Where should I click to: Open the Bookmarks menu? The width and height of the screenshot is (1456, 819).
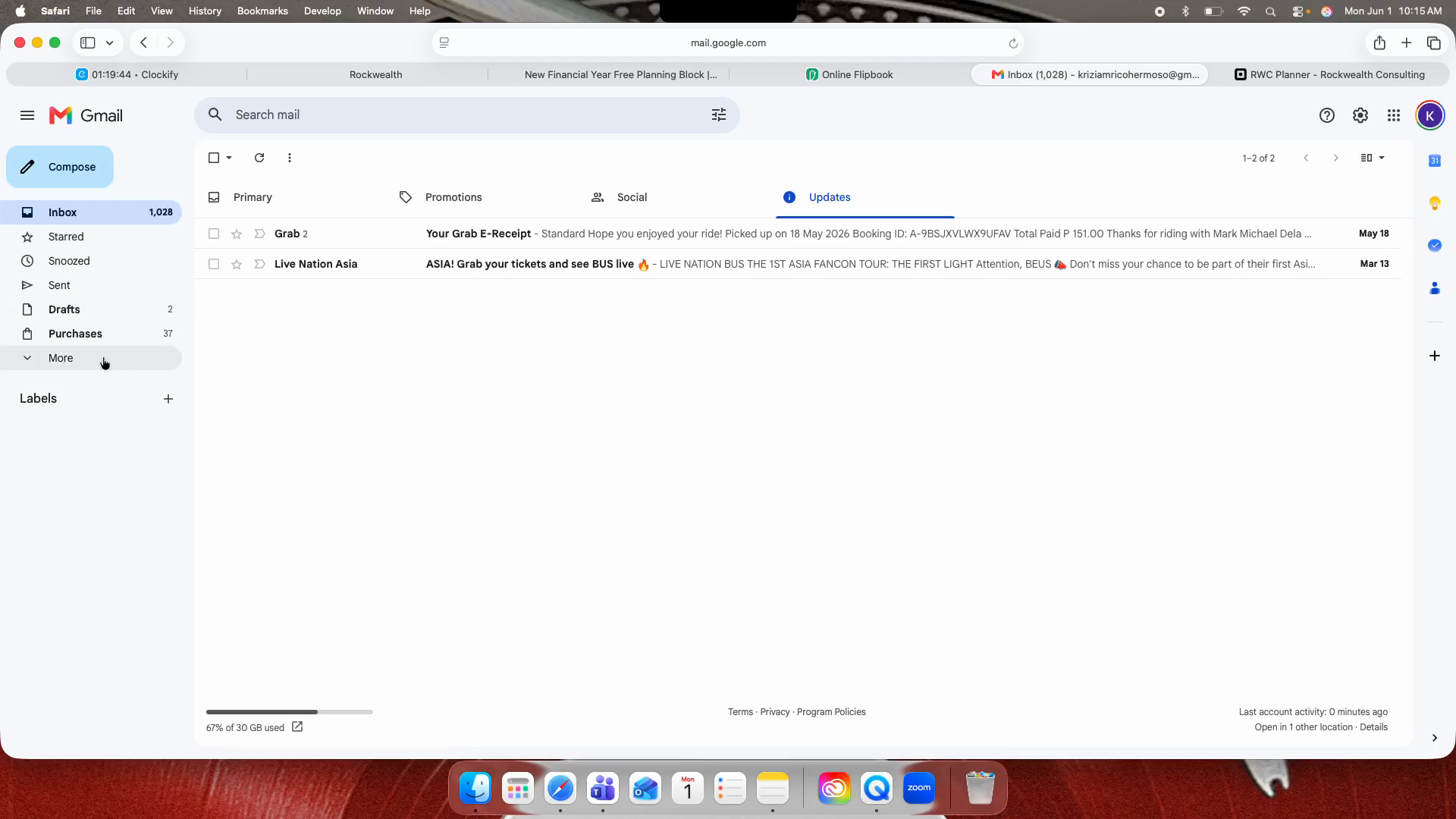262,11
